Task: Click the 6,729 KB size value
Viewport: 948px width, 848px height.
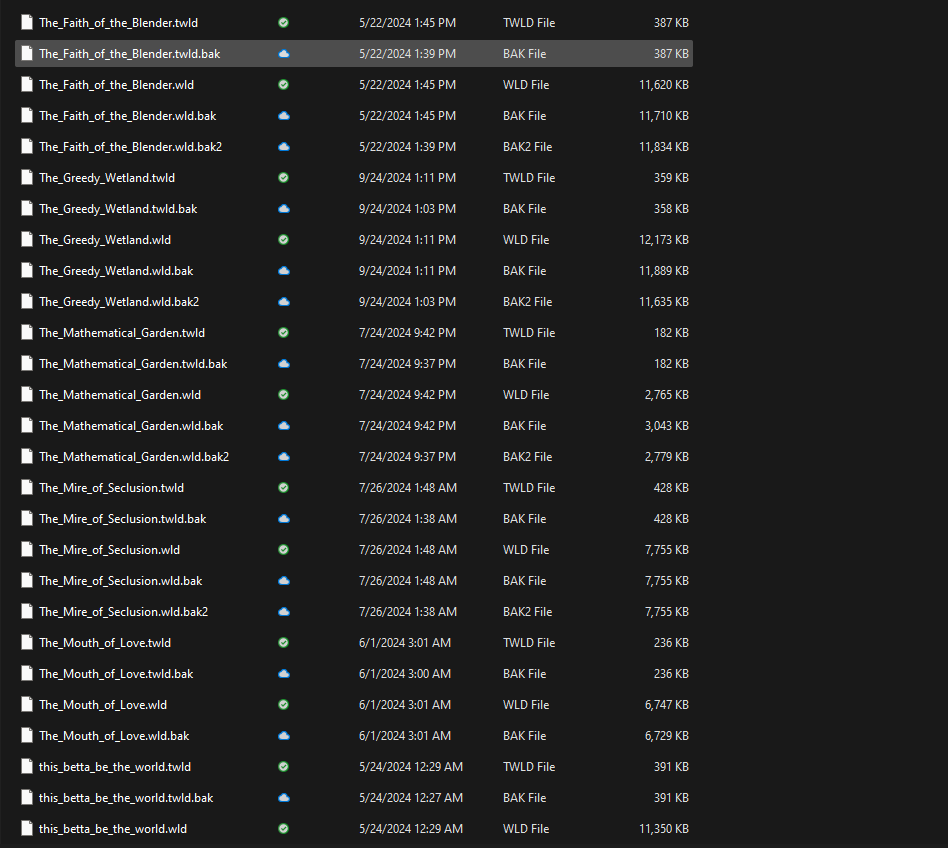Action: tap(667, 736)
